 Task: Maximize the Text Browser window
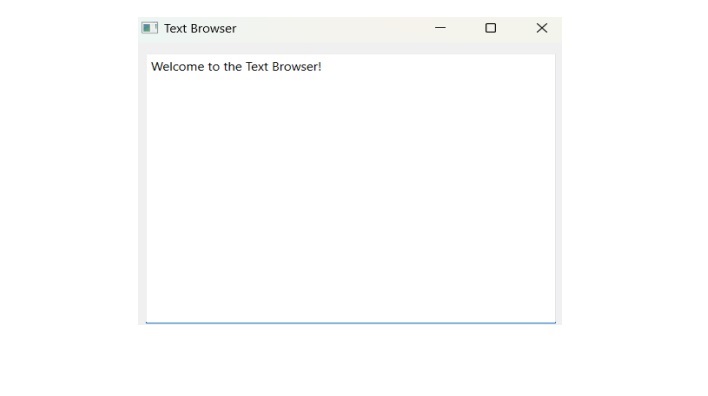click(491, 28)
